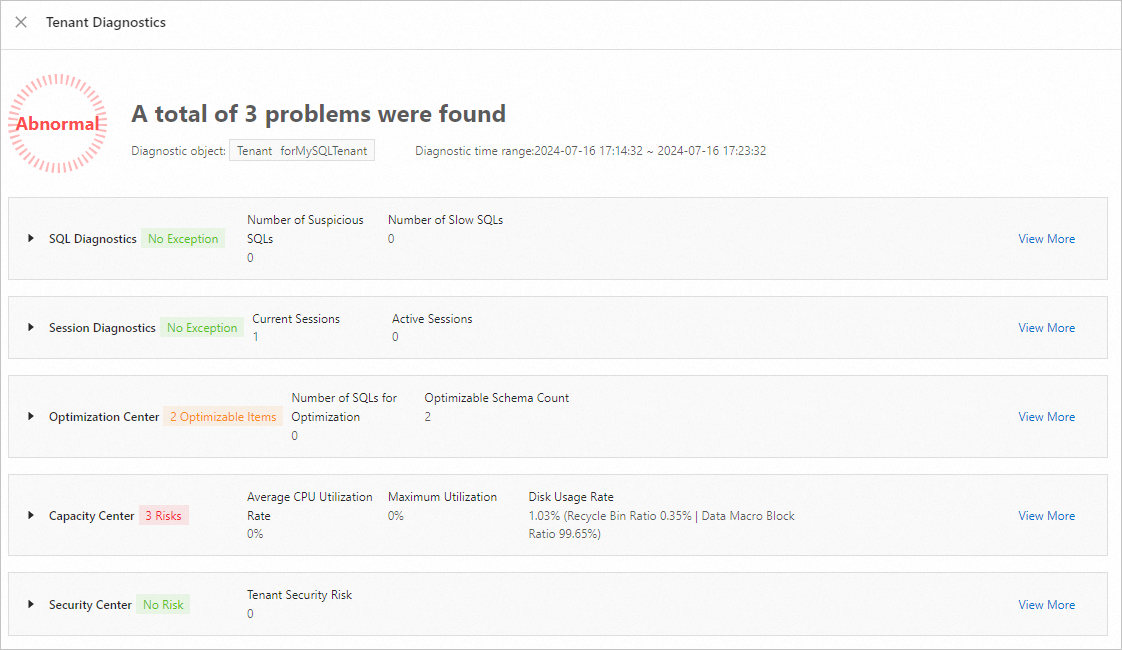
Task: Open View More for Optimization Center
Action: click(1046, 417)
